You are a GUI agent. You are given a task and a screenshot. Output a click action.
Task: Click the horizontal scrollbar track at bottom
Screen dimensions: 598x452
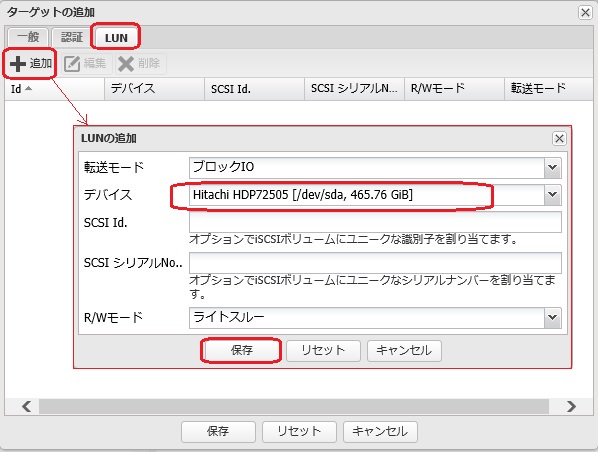[294, 406]
